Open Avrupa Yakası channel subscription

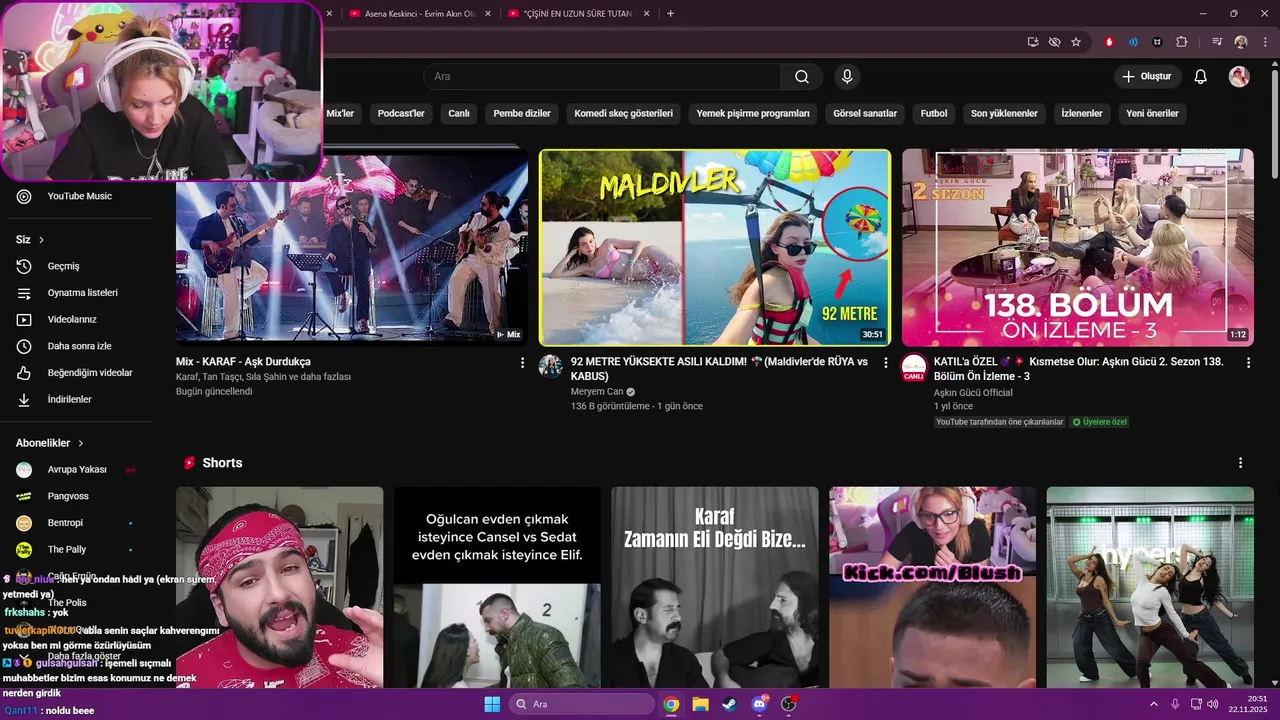[80, 470]
